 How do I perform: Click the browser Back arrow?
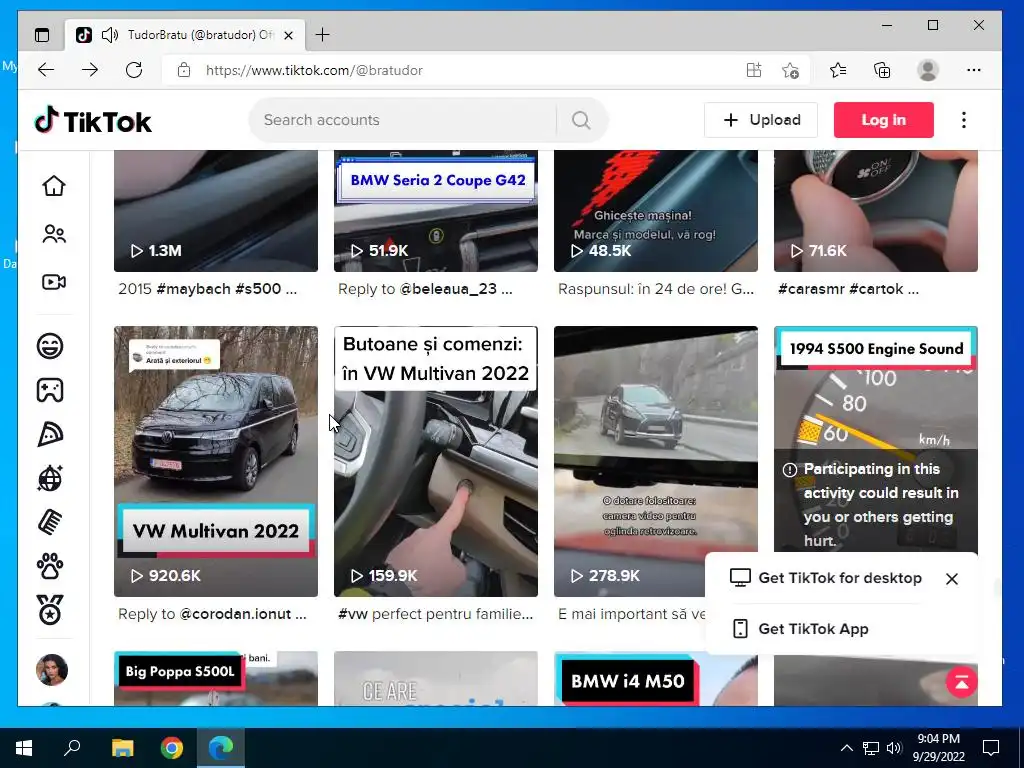click(46, 70)
